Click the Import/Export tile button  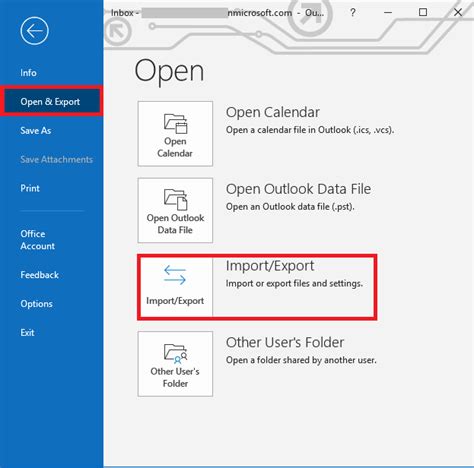coord(175,287)
